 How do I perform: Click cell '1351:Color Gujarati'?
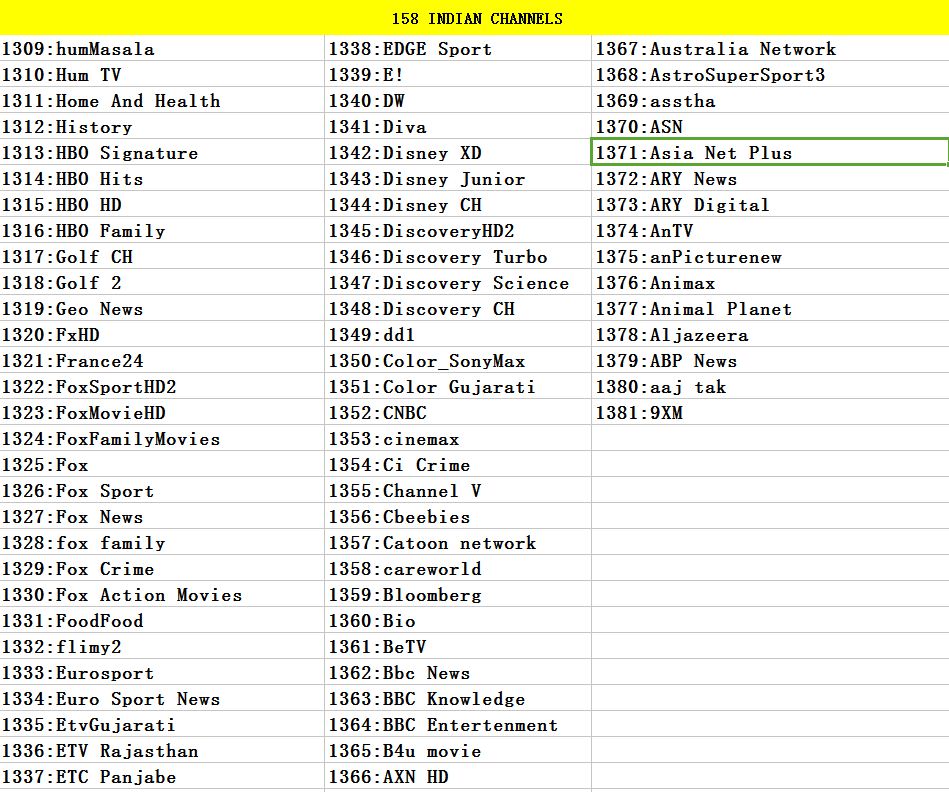click(458, 387)
